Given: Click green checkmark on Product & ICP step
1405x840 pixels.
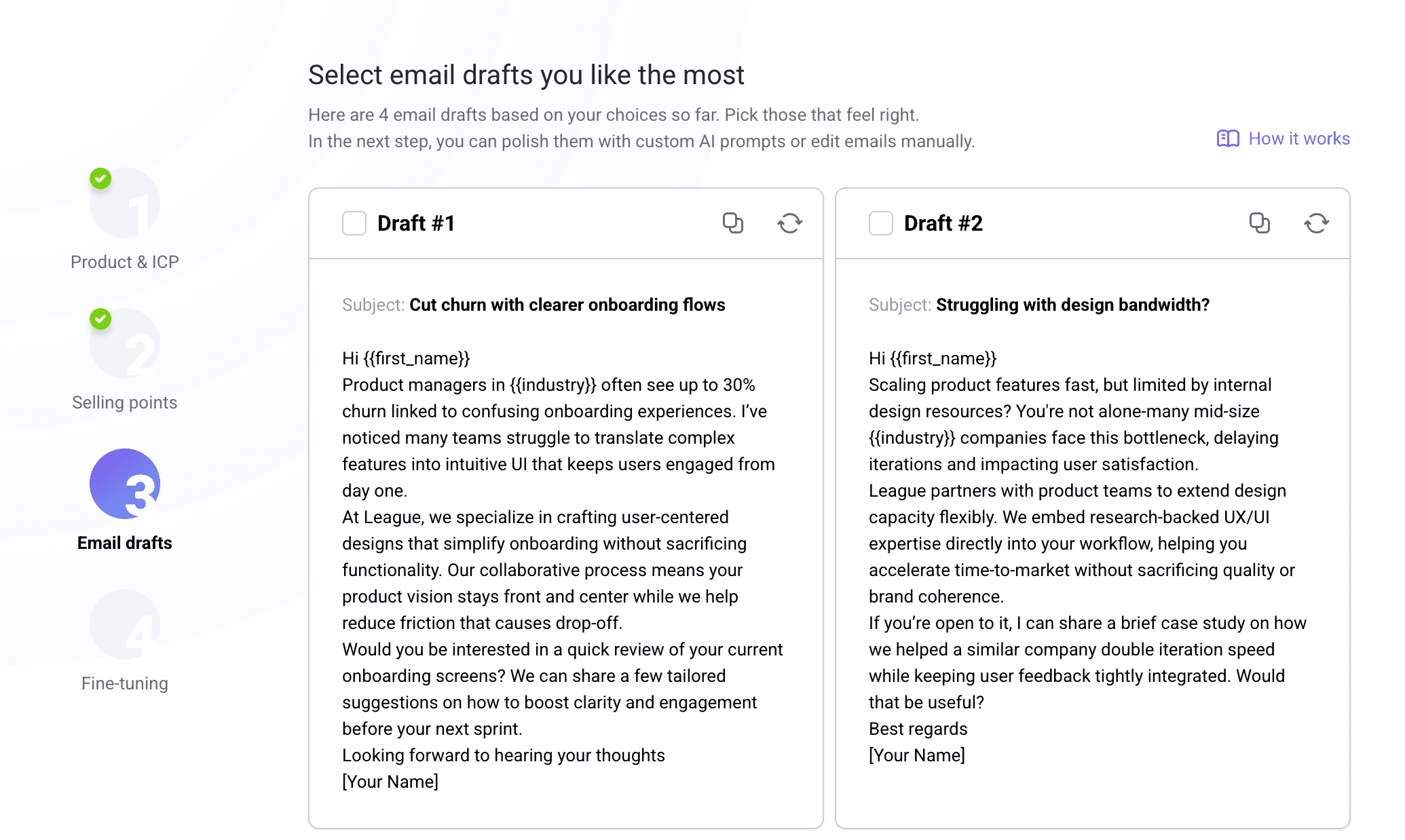Looking at the screenshot, I should coord(100,178).
